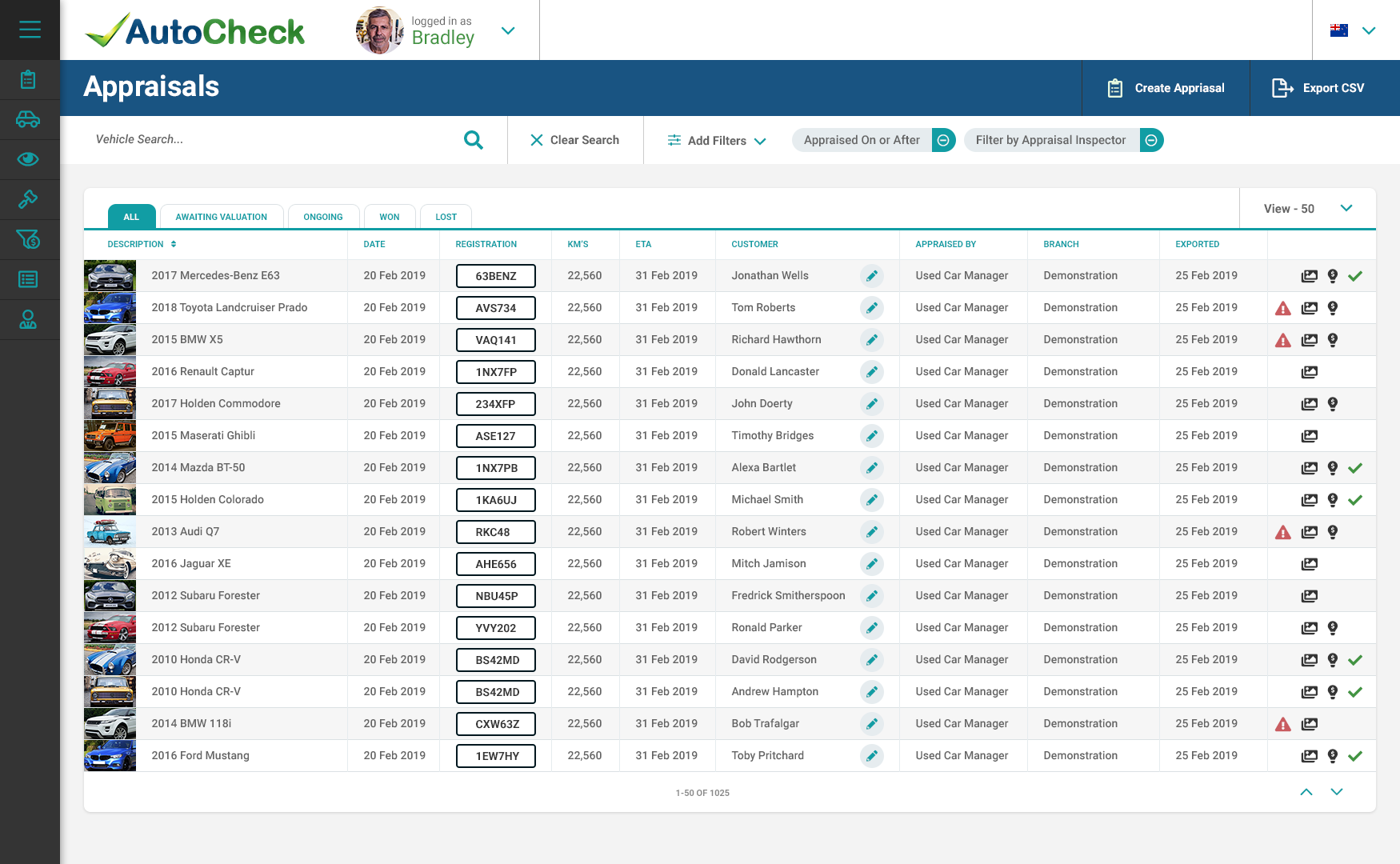The width and height of the screenshot is (1400, 864).
Task: Click registration plate 63BENZ
Action: tap(496, 276)
